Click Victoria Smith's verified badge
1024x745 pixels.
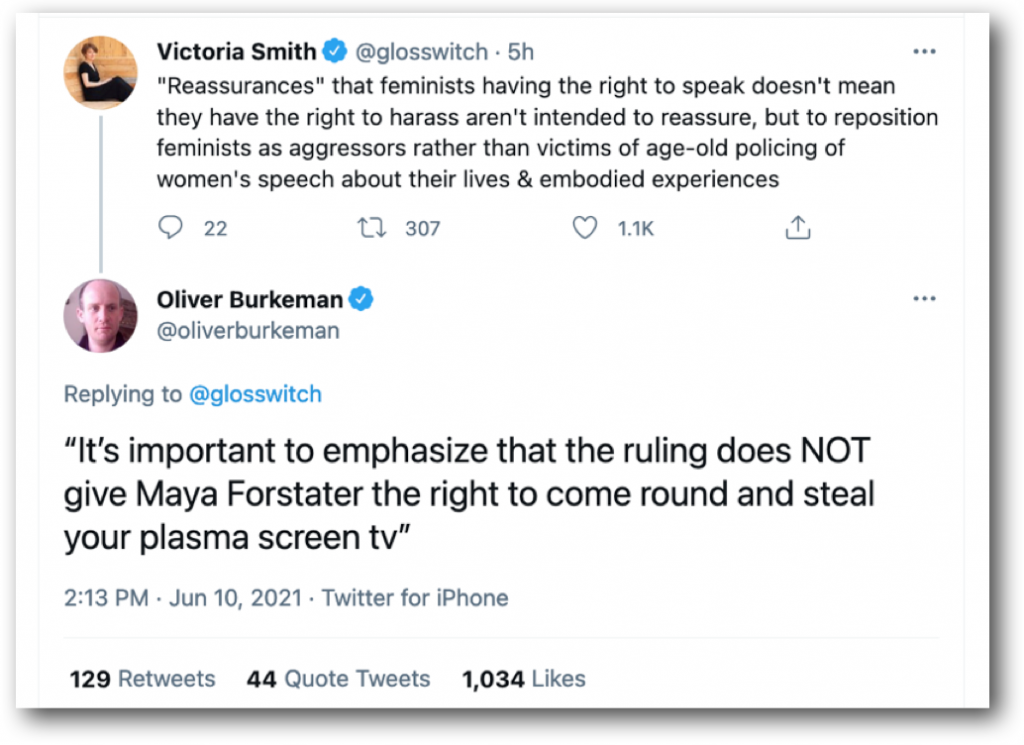(335, 50)
